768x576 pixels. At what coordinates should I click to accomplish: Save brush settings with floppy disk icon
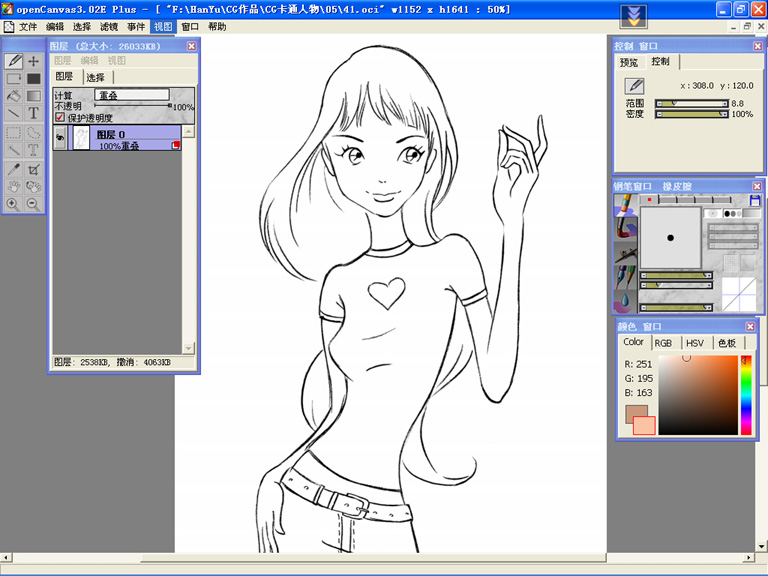tap(754, 200)
